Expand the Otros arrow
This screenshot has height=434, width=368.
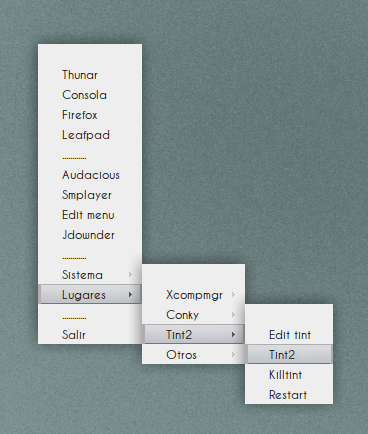click(x=233, y=354)
